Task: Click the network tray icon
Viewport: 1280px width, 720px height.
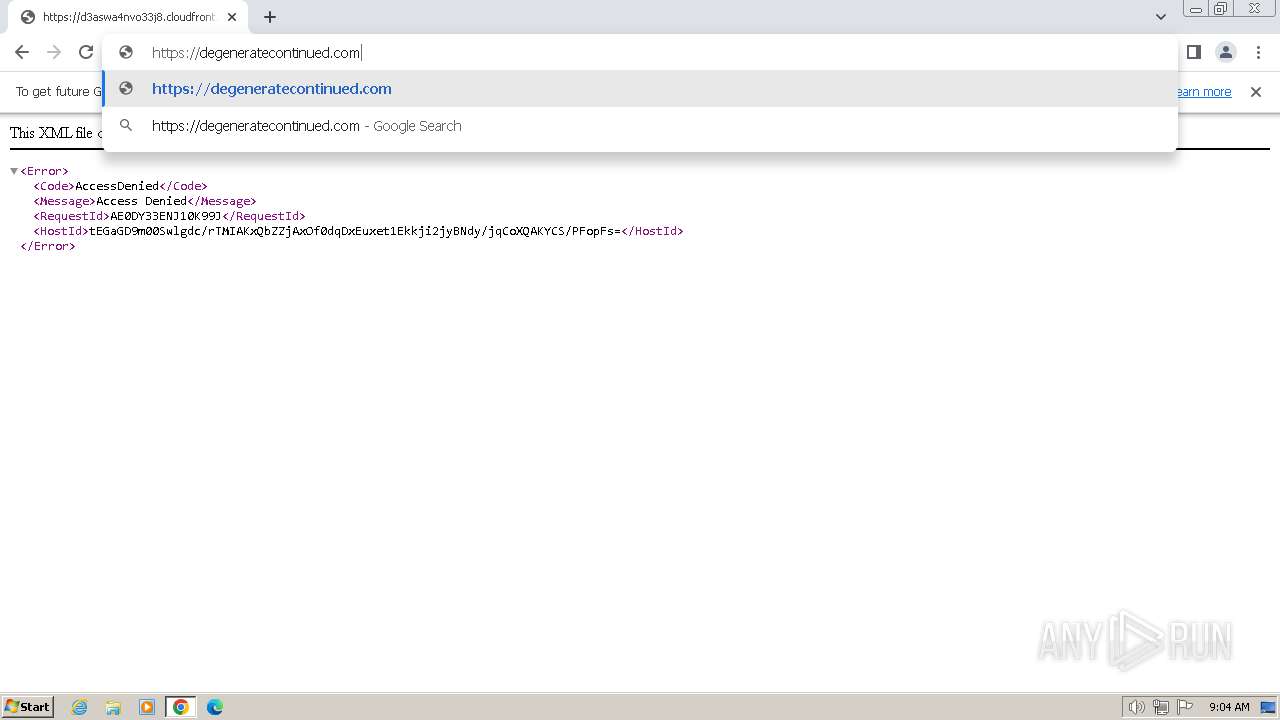Action: tap(1161, 707)
